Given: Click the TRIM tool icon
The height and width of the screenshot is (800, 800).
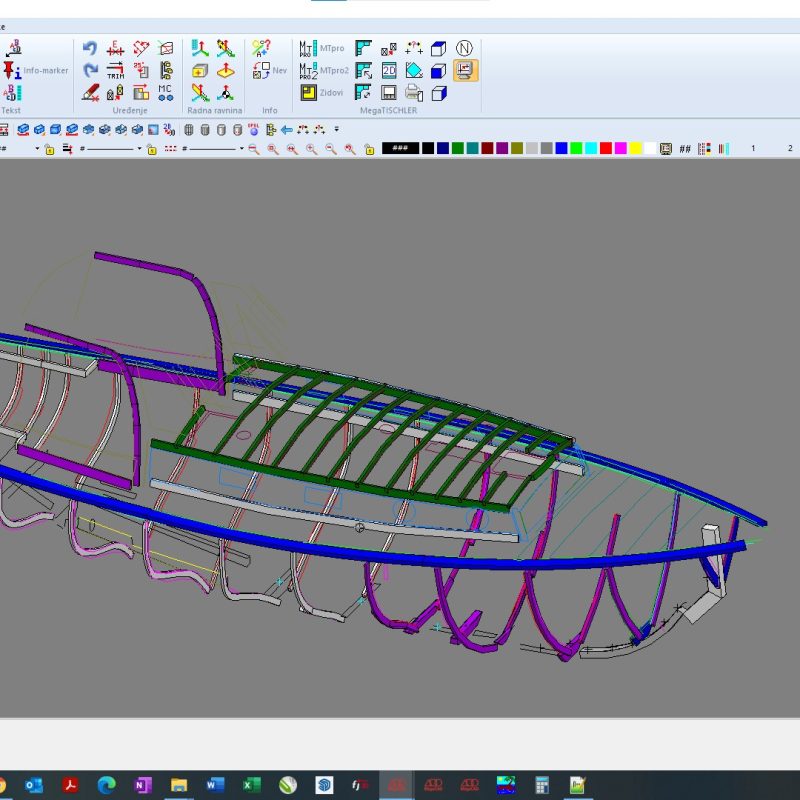Looking at the screenshot, I should pyautogui.click(x=115, y=71).
